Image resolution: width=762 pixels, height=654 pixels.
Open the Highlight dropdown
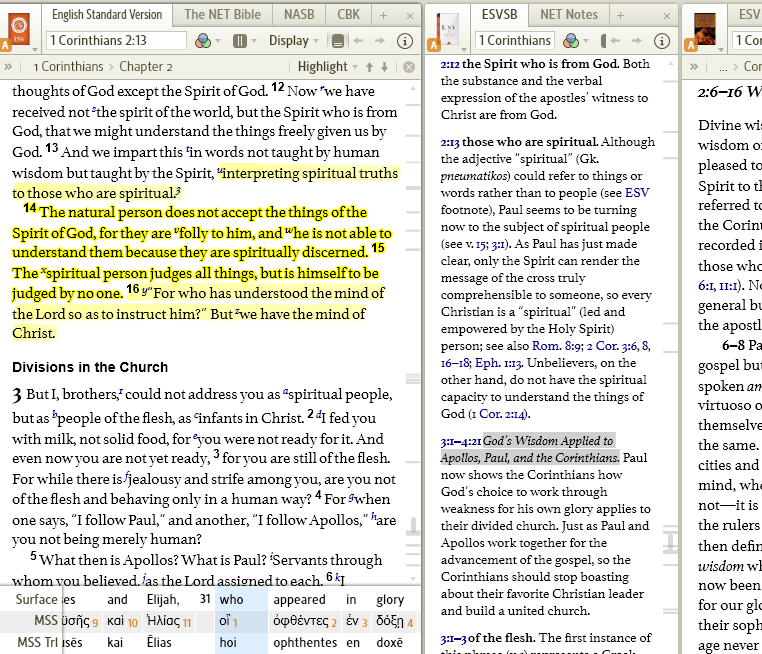point(327,67)
